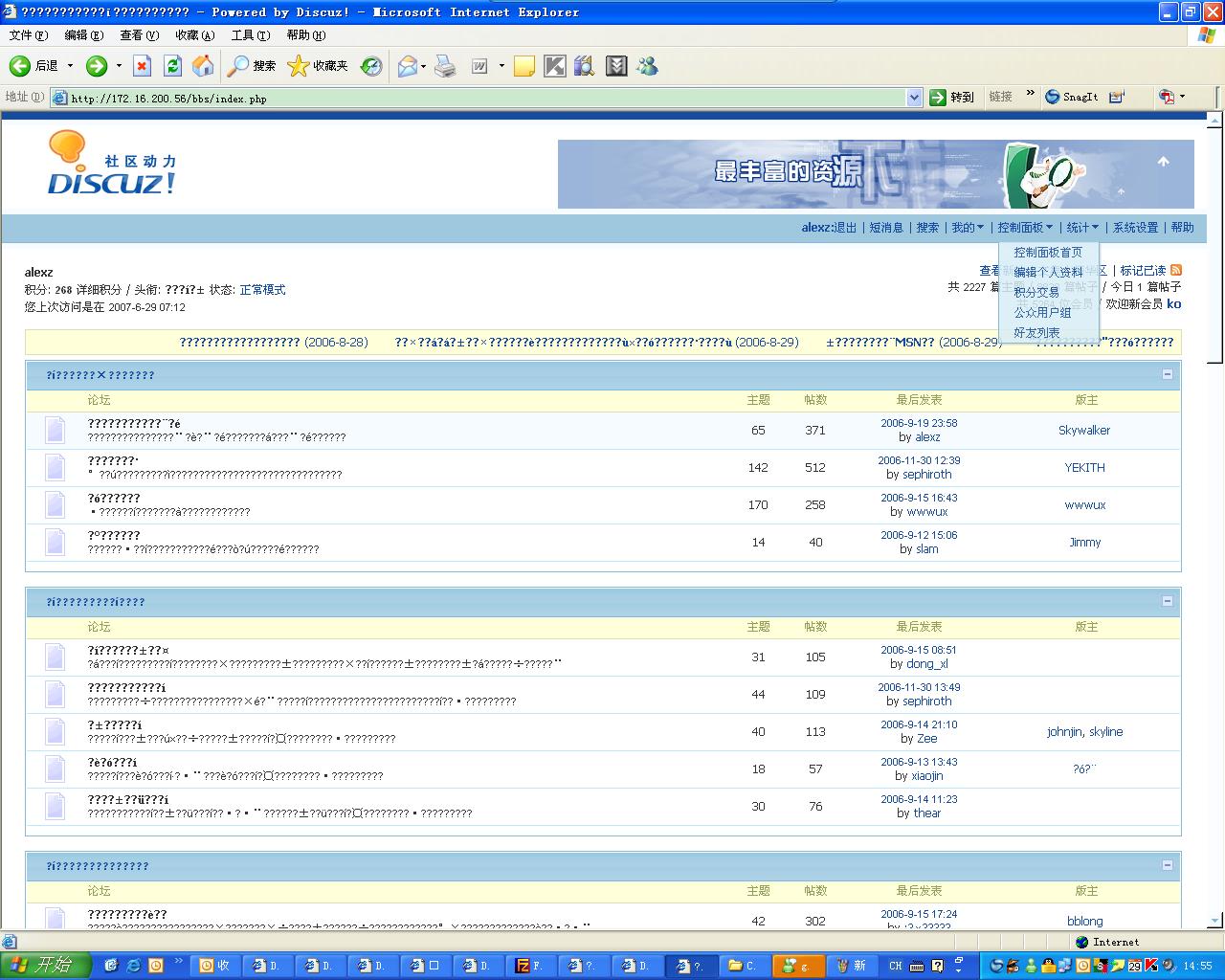The height and width of the screenshot is (980, 1225).
Task: Click the Go (转到) button
Action: pyautogui.click(x=952, y=97)
